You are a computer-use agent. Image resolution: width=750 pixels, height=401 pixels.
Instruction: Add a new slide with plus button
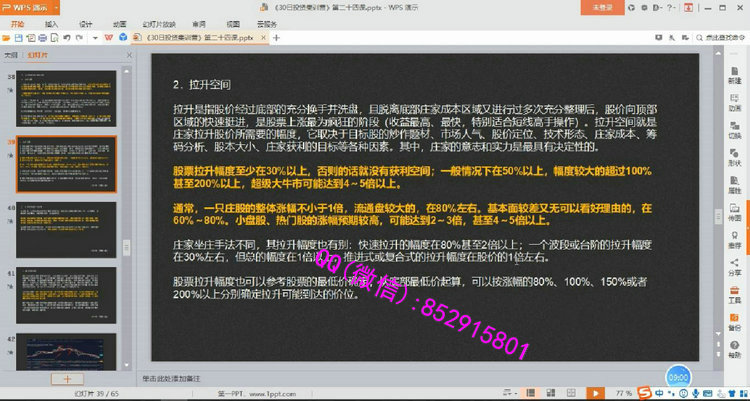[67, 379]
